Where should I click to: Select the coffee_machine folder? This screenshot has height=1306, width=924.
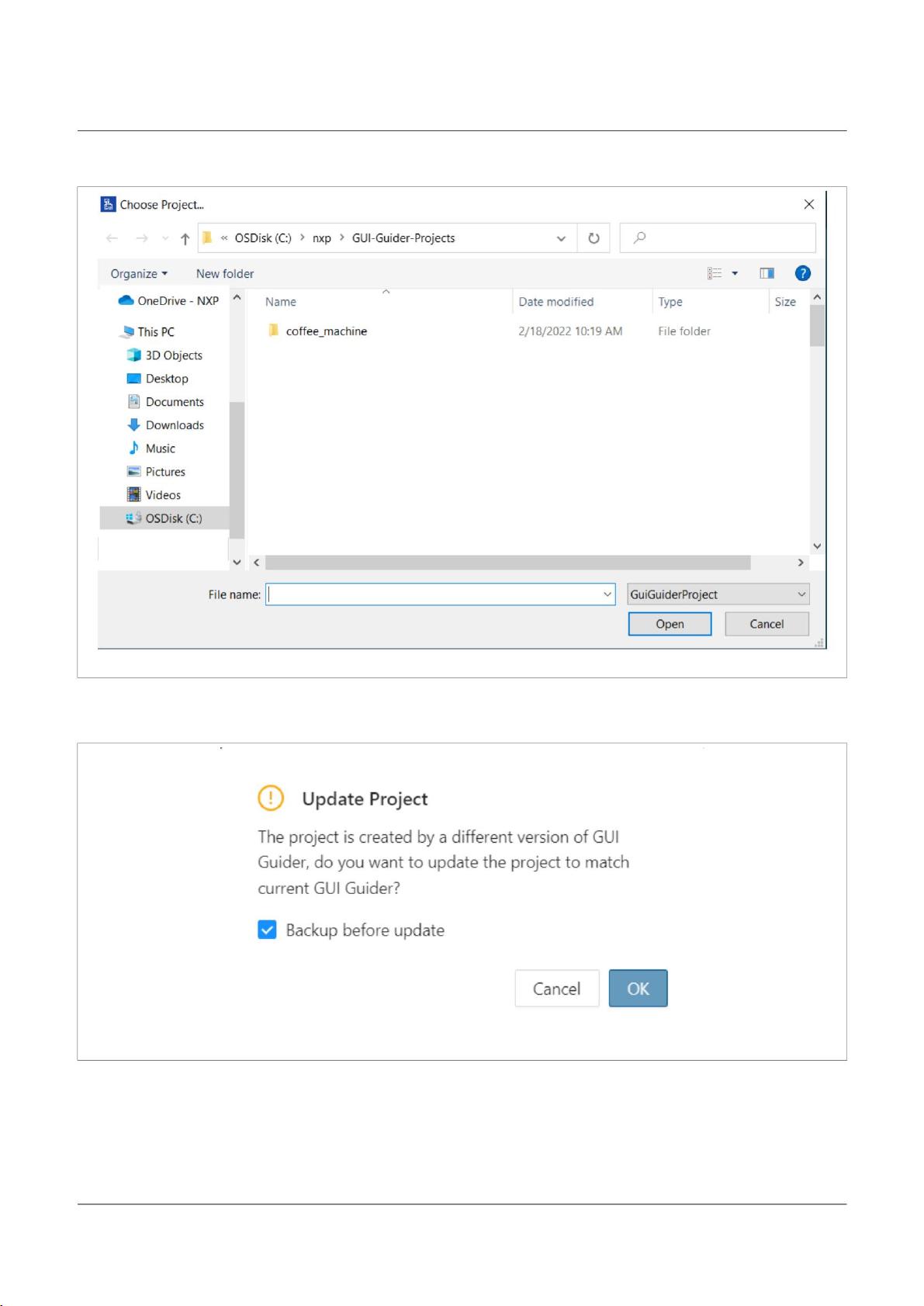[326, 331]
